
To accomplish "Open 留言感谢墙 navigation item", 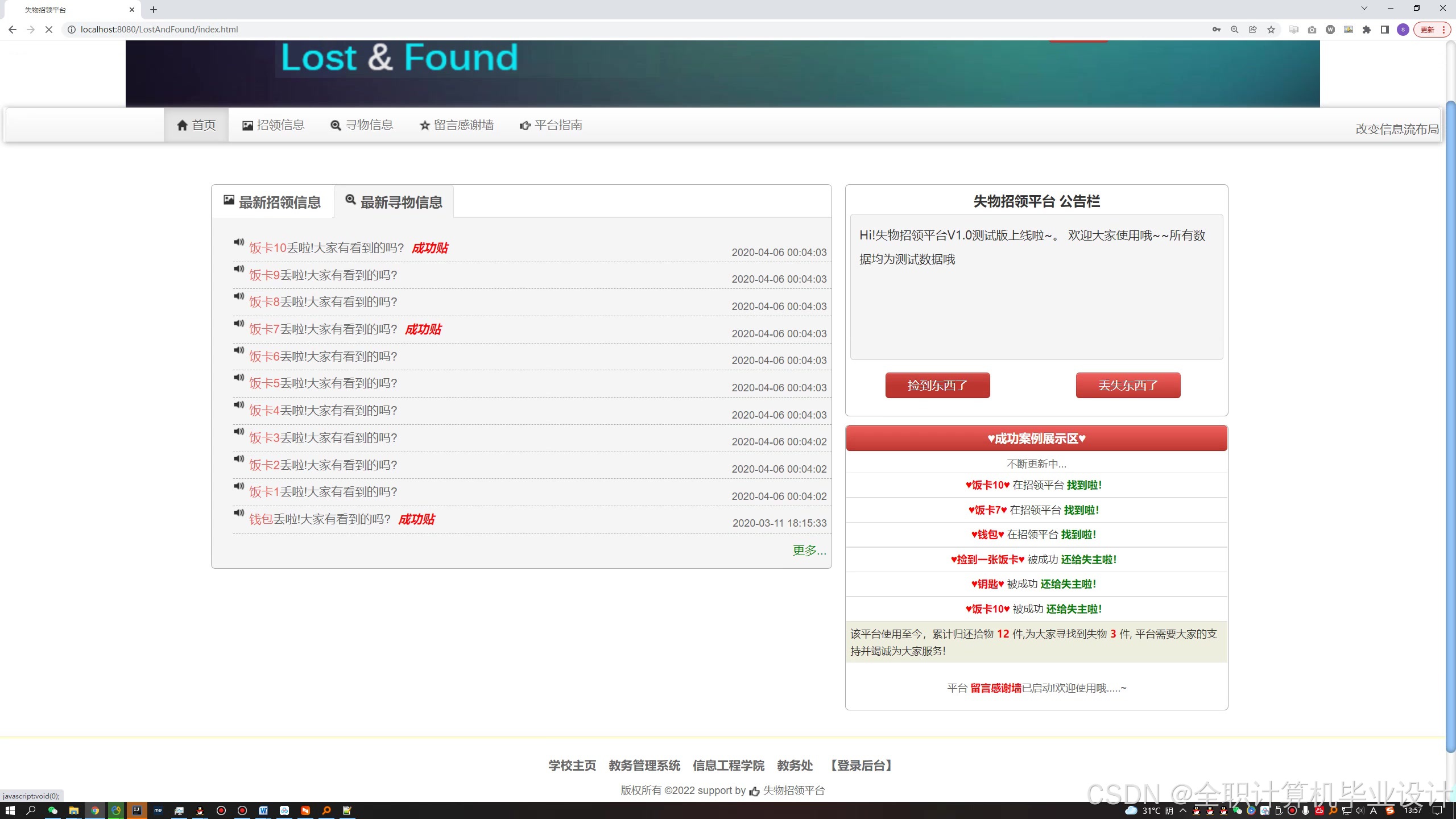I will [457, 125].
